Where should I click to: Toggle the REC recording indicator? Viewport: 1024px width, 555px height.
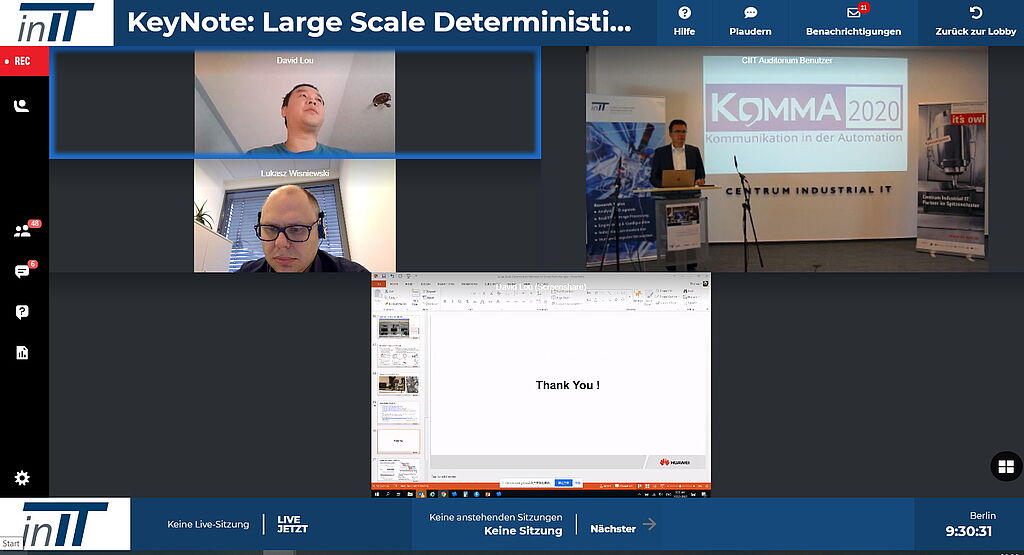(x=24, y=61)
